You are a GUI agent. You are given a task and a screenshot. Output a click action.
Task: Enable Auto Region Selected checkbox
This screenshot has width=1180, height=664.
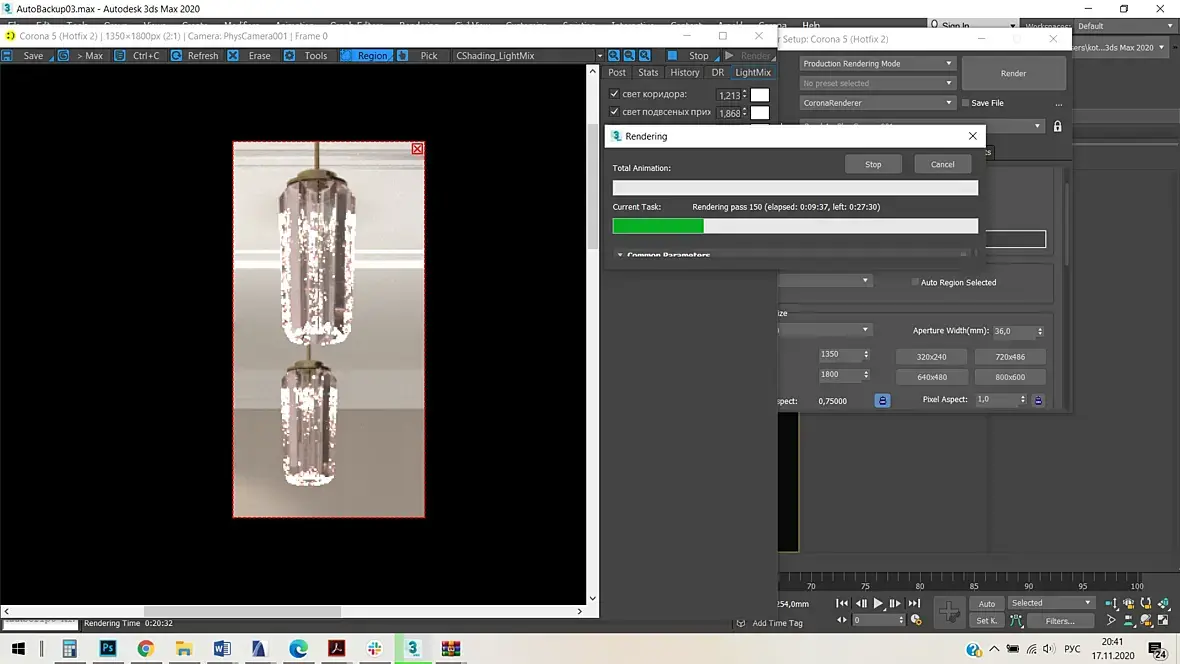tap(915, 282)
